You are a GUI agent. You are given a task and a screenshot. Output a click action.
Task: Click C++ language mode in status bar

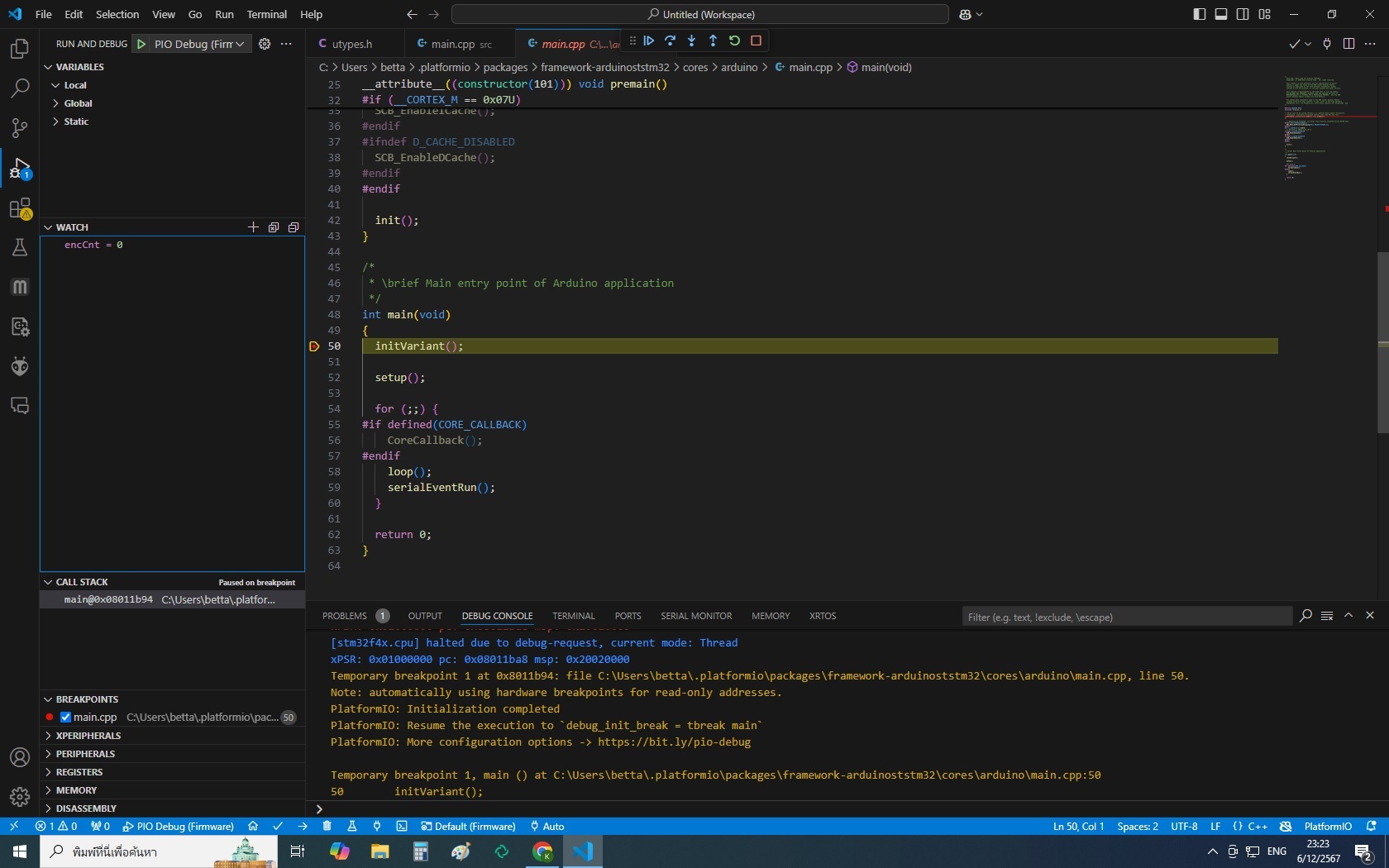click(1258, 826)
